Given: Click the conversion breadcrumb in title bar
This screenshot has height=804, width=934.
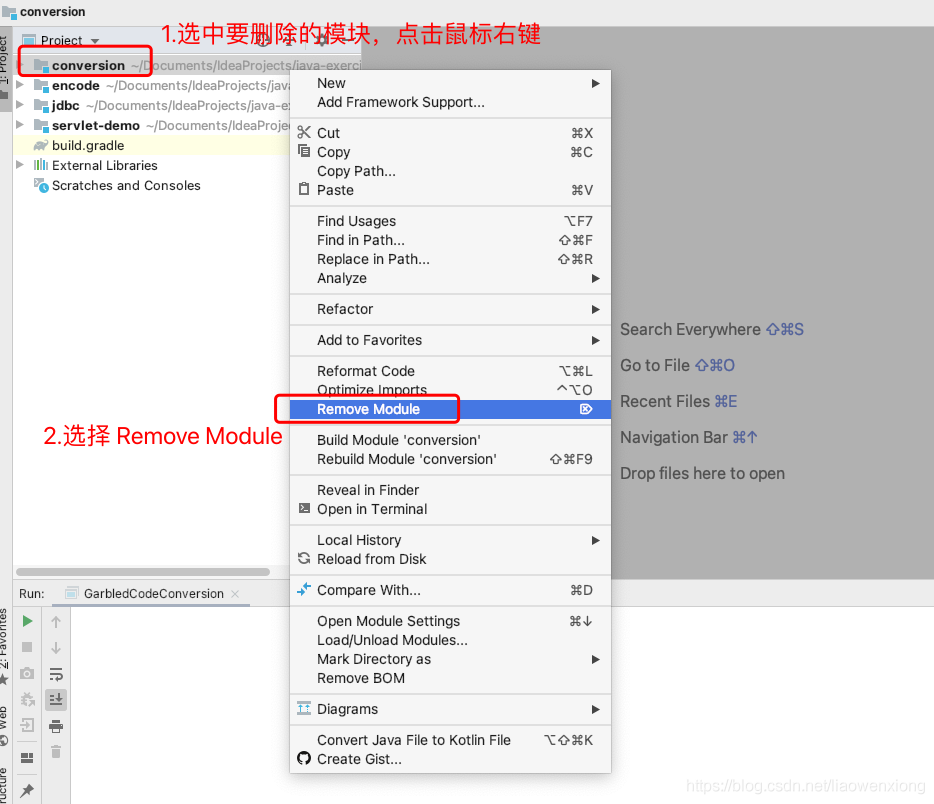Looking at the screenshot, I should tap(45, 12).
